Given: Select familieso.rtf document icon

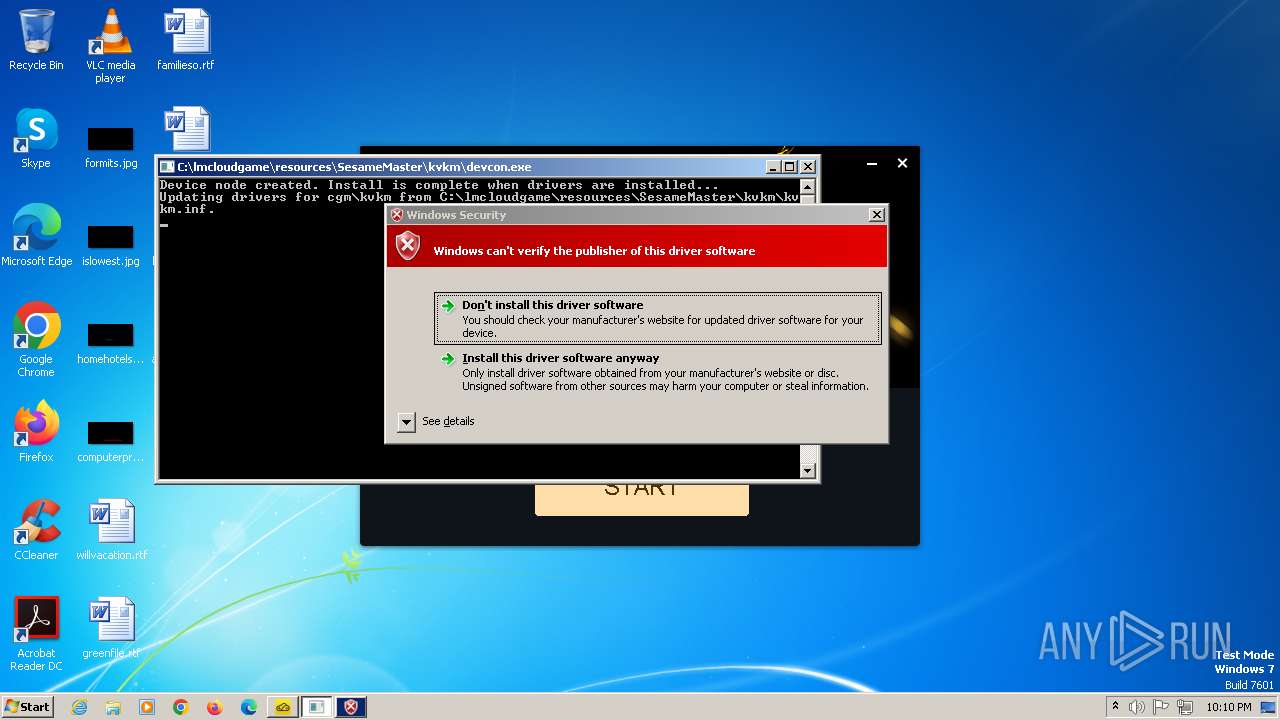Looking at the screenshot, I should pyautogui.click(x=186, y=40).
